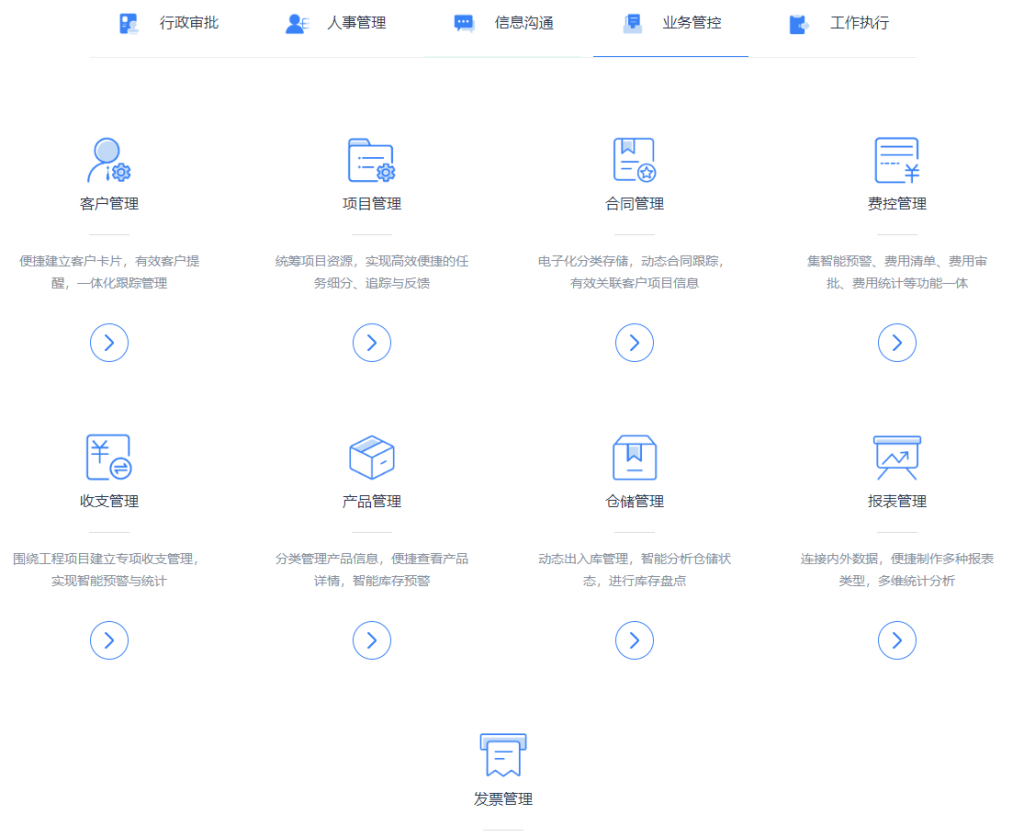The width and height of the screenshot is (1024, 837).
Task: Select the 客户管理 customer management icon
Action: tap(109, 158)
